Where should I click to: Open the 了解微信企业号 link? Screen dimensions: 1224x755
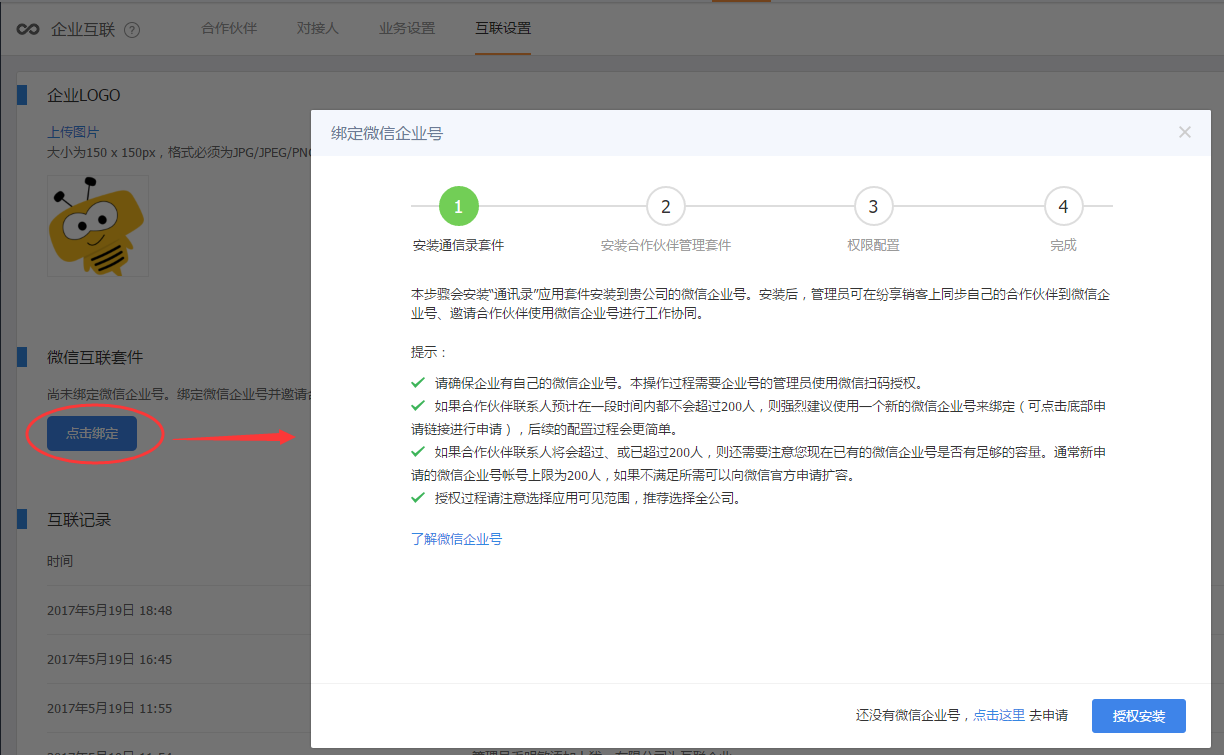456,539
